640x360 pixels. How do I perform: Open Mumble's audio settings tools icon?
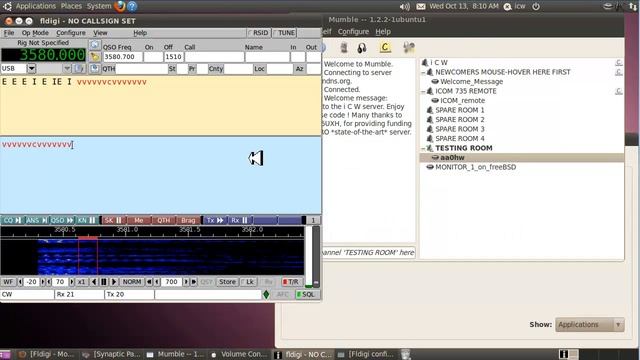408,48
